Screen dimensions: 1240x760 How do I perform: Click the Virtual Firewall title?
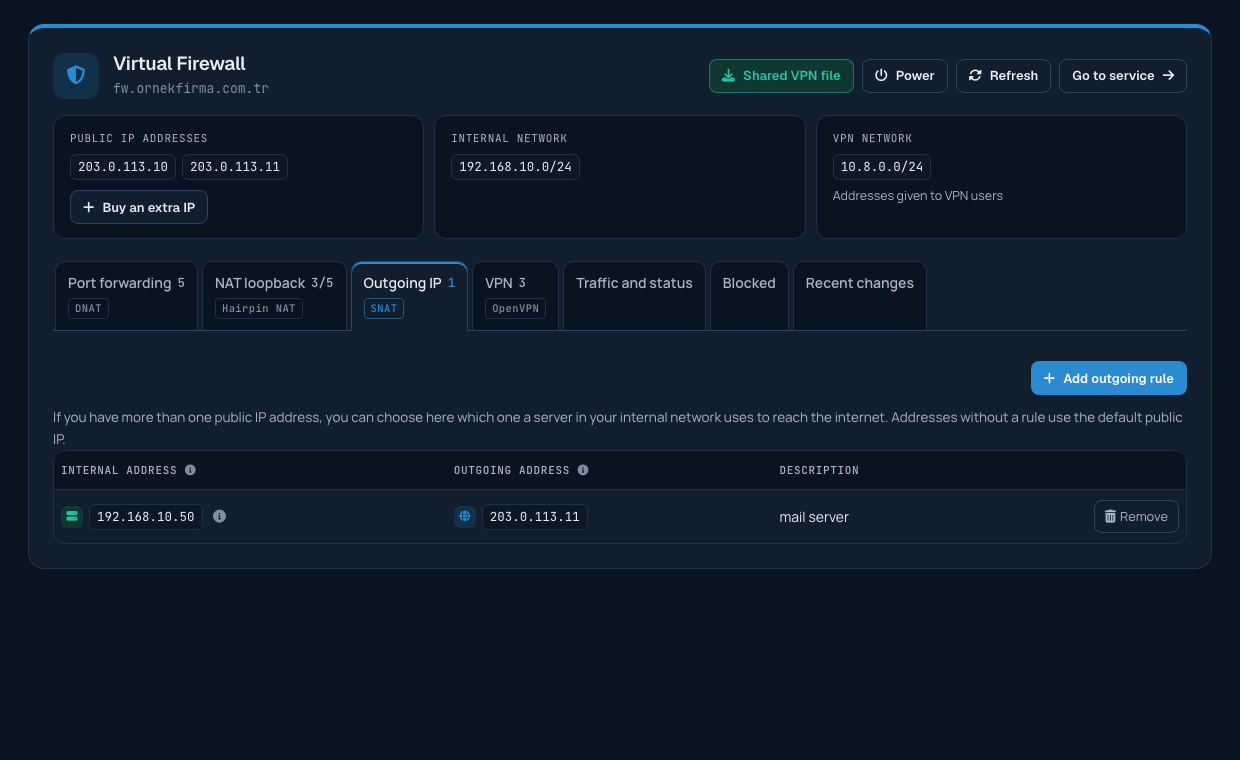(179, 63)
